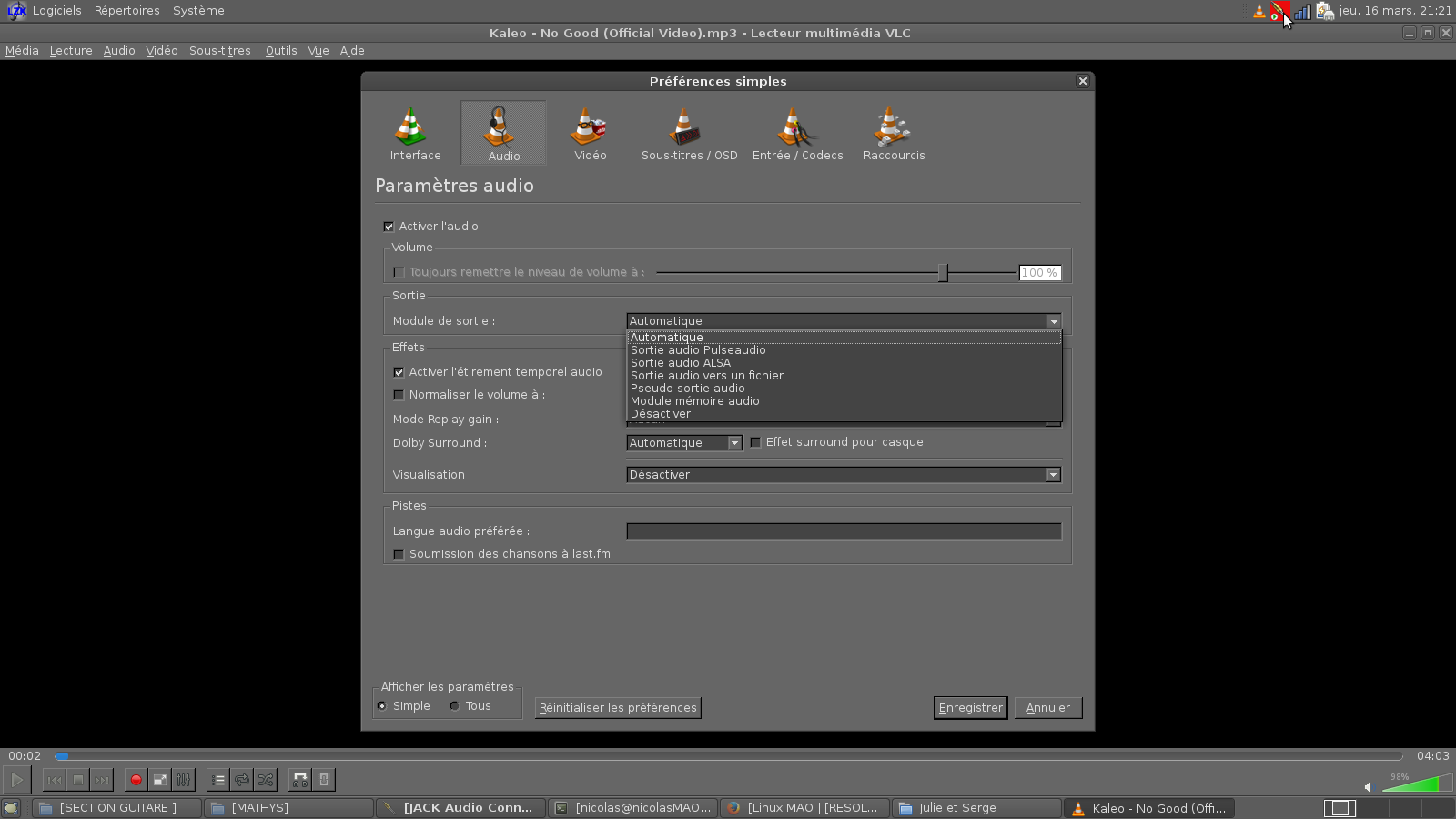The height and width of the screenshot is (819, 1456).
Task: Choose Désactiver in output module list
Action: point(844,414)
